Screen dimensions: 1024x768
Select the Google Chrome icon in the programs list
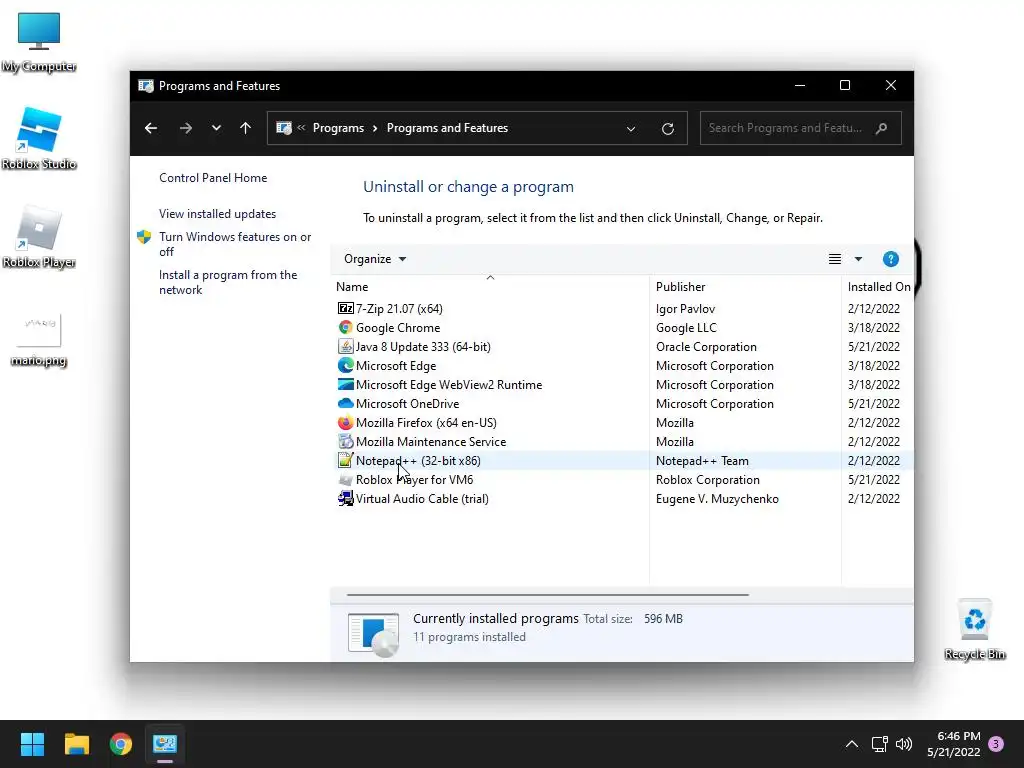[x=345, y=327]
